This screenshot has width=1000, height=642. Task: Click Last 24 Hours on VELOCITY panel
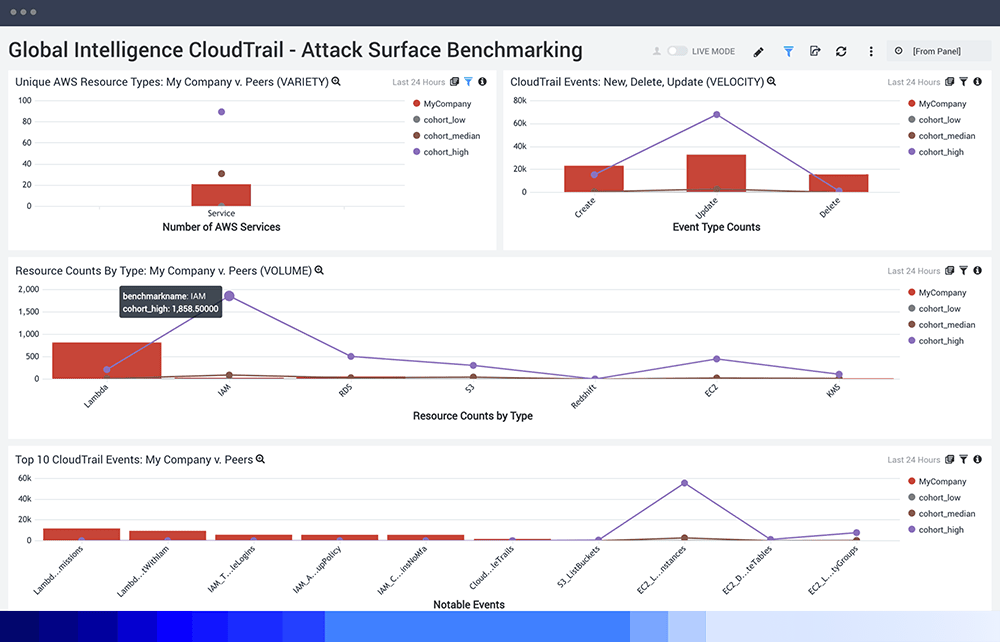click(913, 82)
